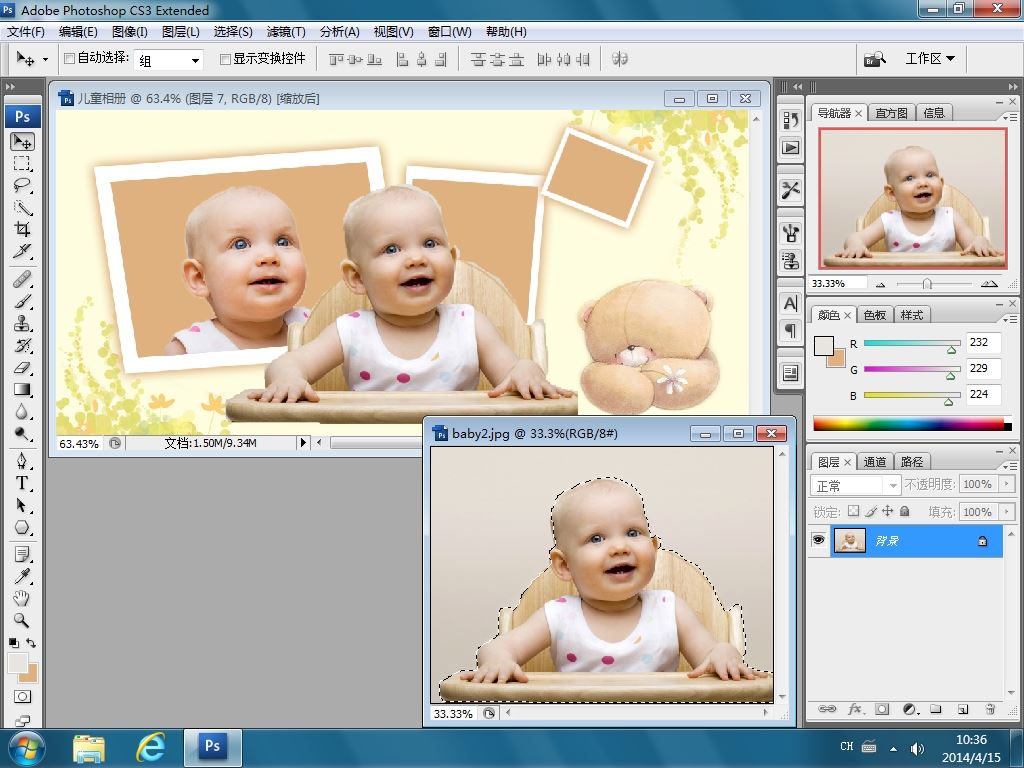Switch to the 直方图 panel tab
The width and height of the screenshot is (1024, 768).
click(x=891, y=113)
